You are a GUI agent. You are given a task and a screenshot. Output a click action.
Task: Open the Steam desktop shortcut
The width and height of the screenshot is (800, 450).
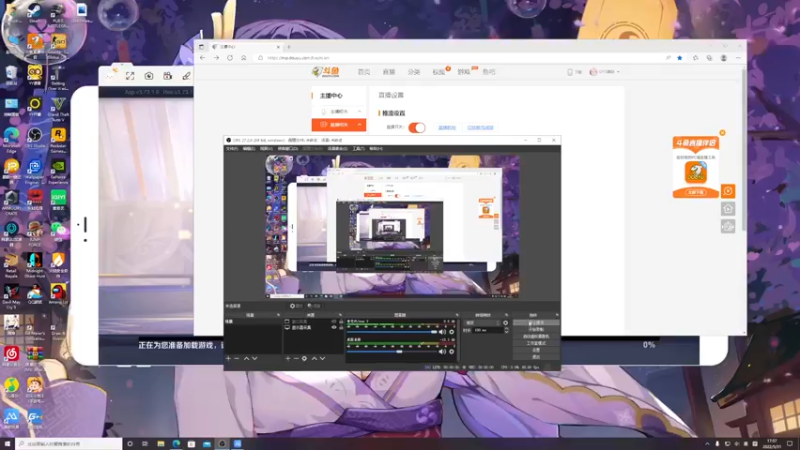[35, 13]
